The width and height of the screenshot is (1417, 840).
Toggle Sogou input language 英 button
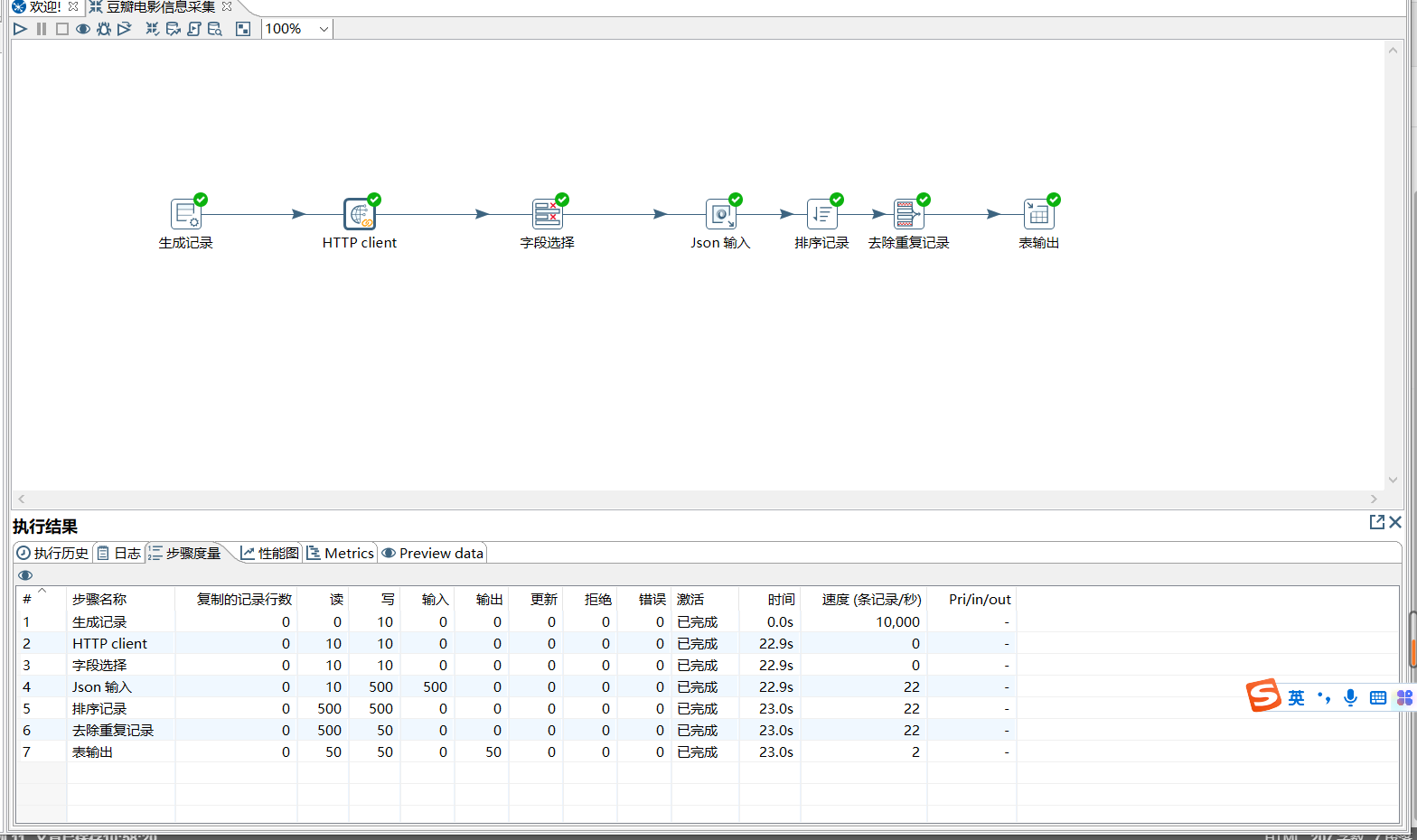1296,697
